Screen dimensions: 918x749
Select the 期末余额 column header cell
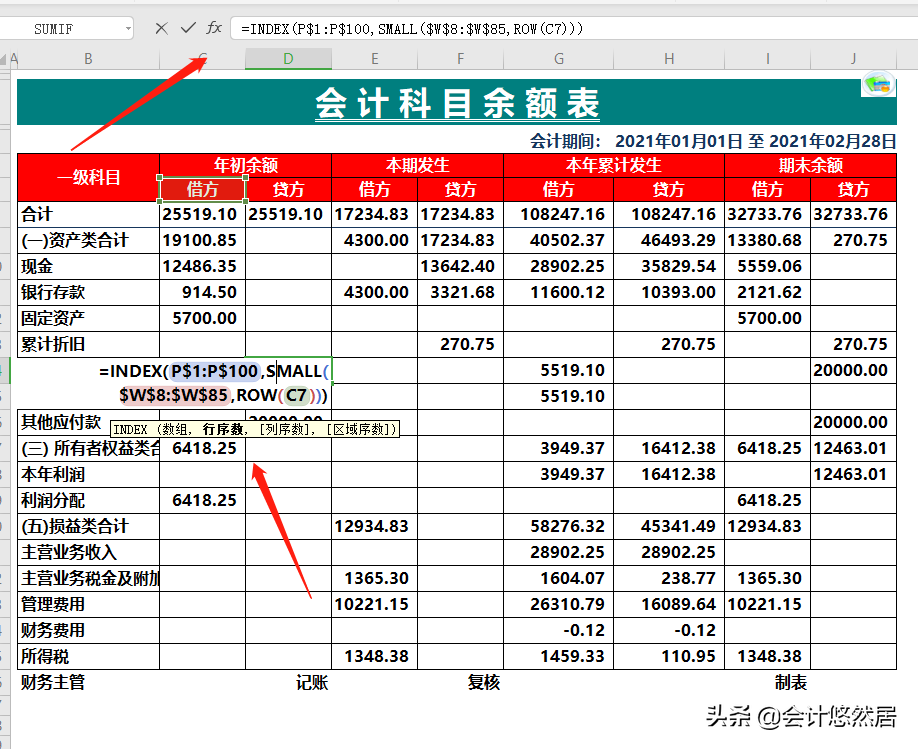(x=810, y=164)
